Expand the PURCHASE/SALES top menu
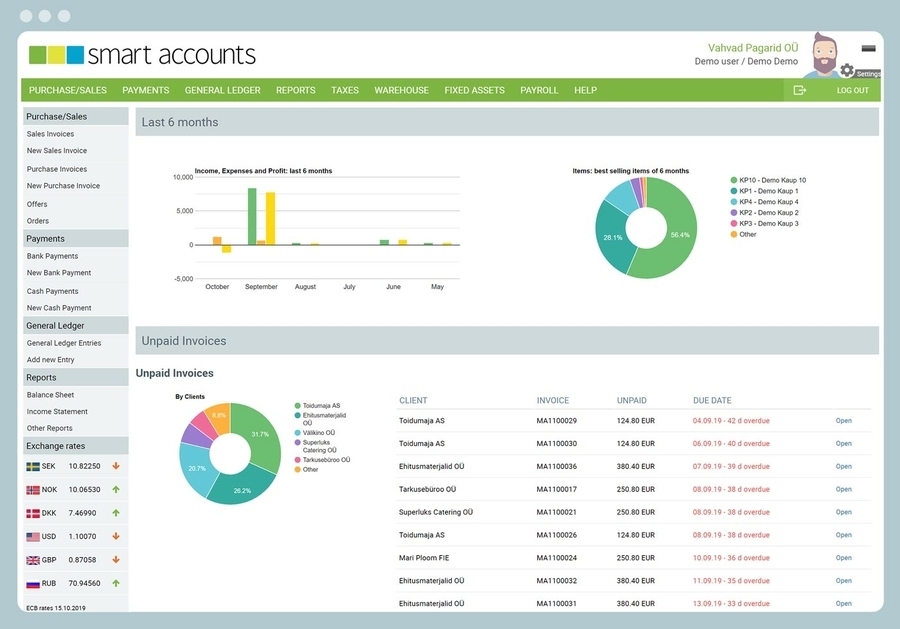This screenshot has width=900, height=629. pyautogui.click(x=67, y=90)
